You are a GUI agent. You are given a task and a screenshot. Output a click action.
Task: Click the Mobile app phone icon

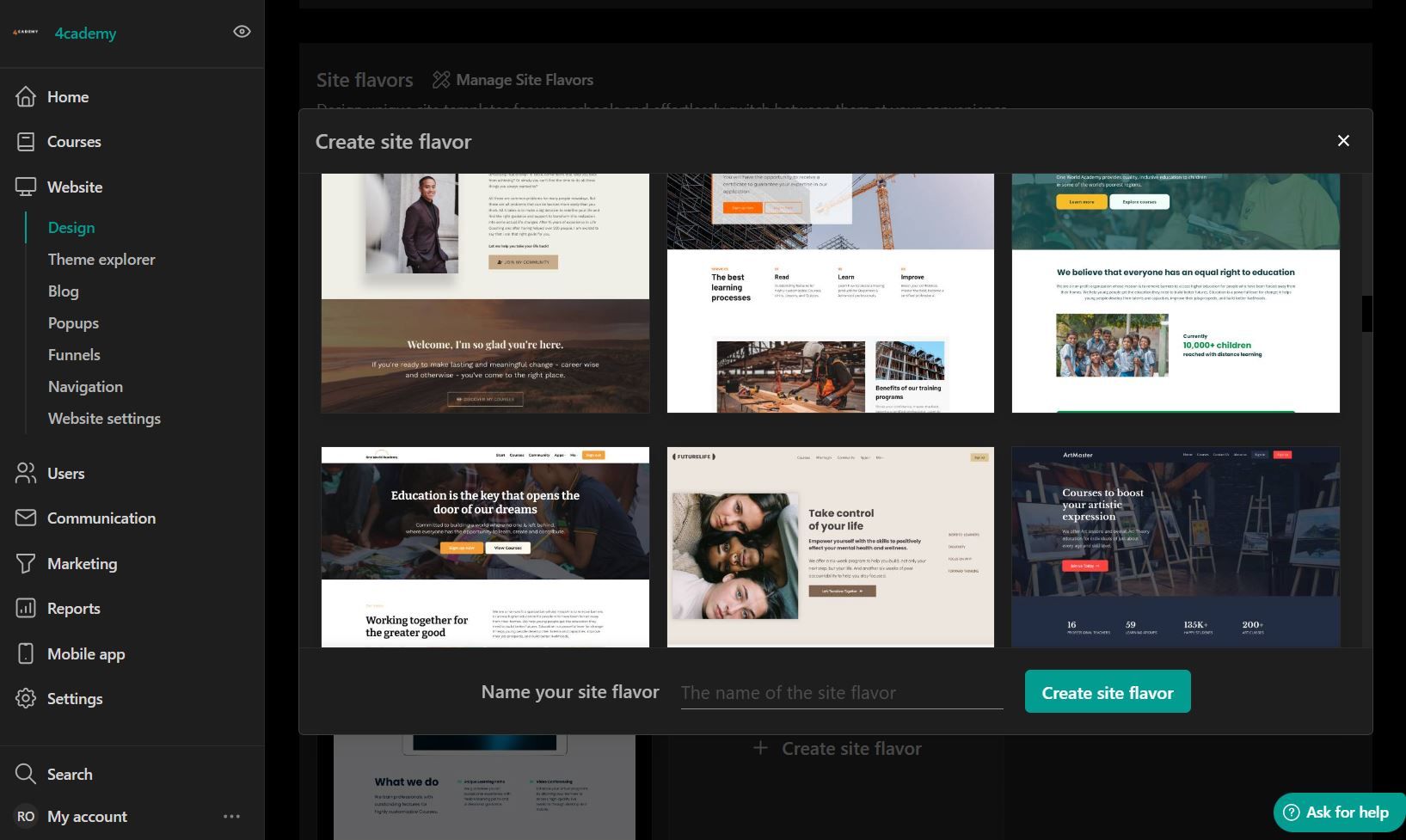point(26,653)
